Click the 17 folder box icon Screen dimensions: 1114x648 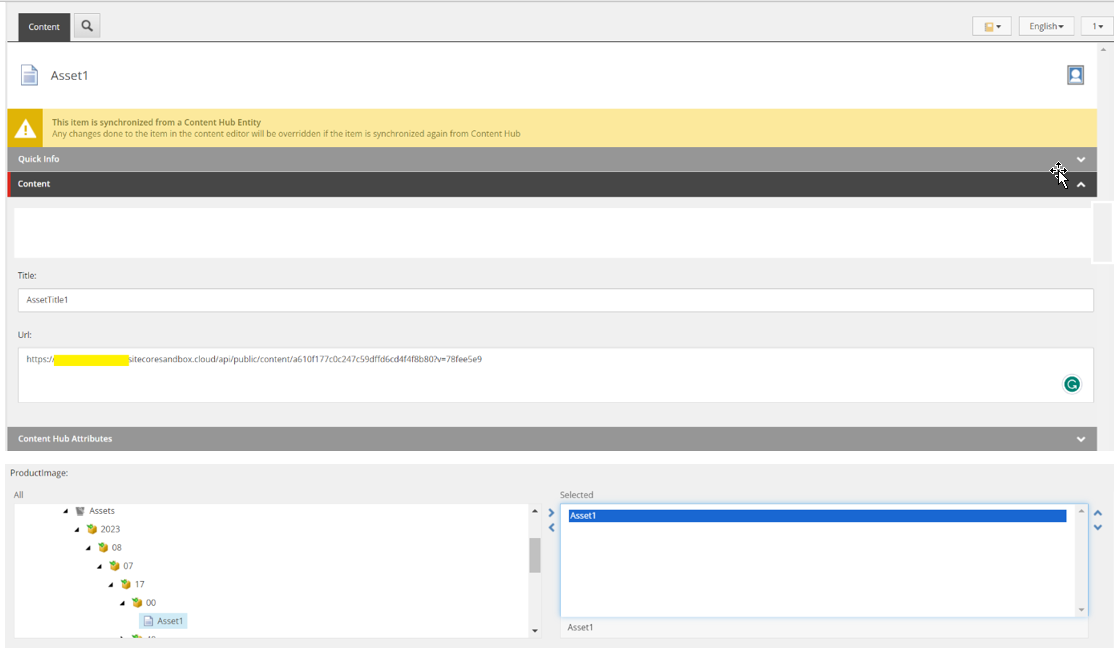coord(126,585)
